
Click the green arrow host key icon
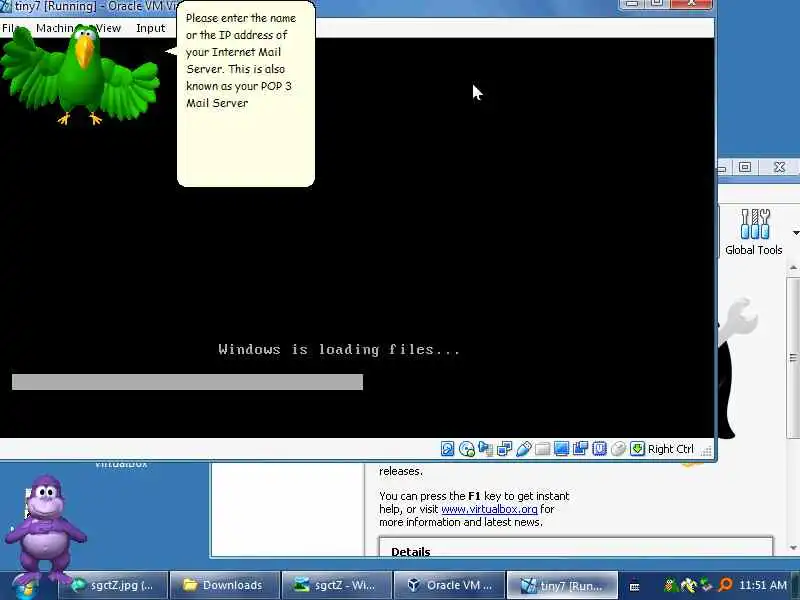coord(637,448)
